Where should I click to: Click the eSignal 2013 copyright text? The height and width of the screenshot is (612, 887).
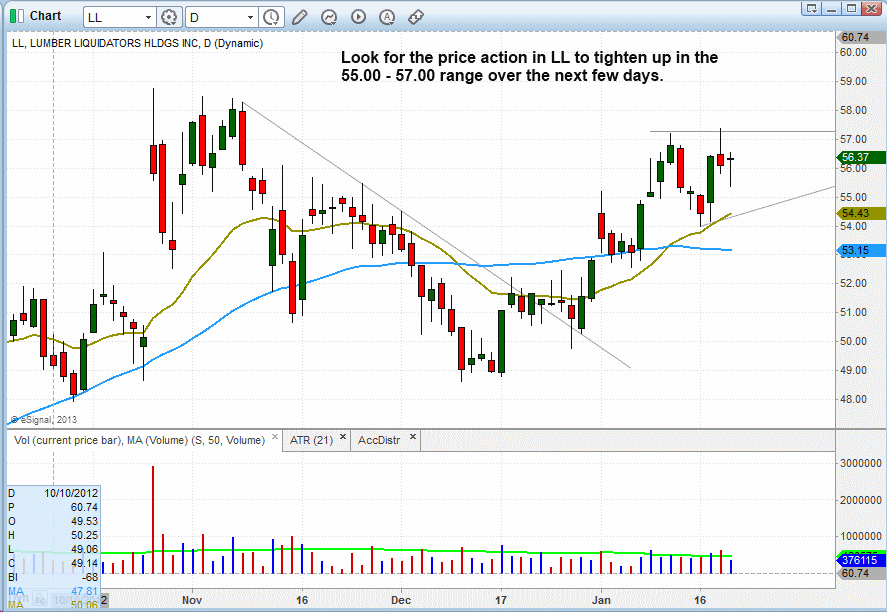click(x=44, y=420)
